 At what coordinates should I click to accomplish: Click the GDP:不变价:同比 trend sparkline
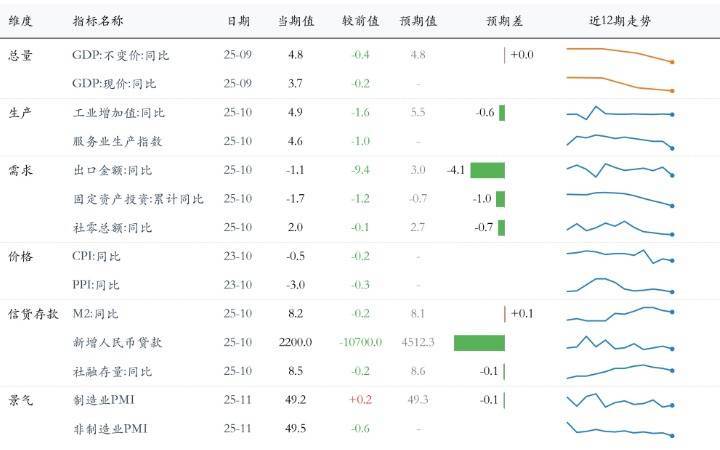[x=619, y=54]
